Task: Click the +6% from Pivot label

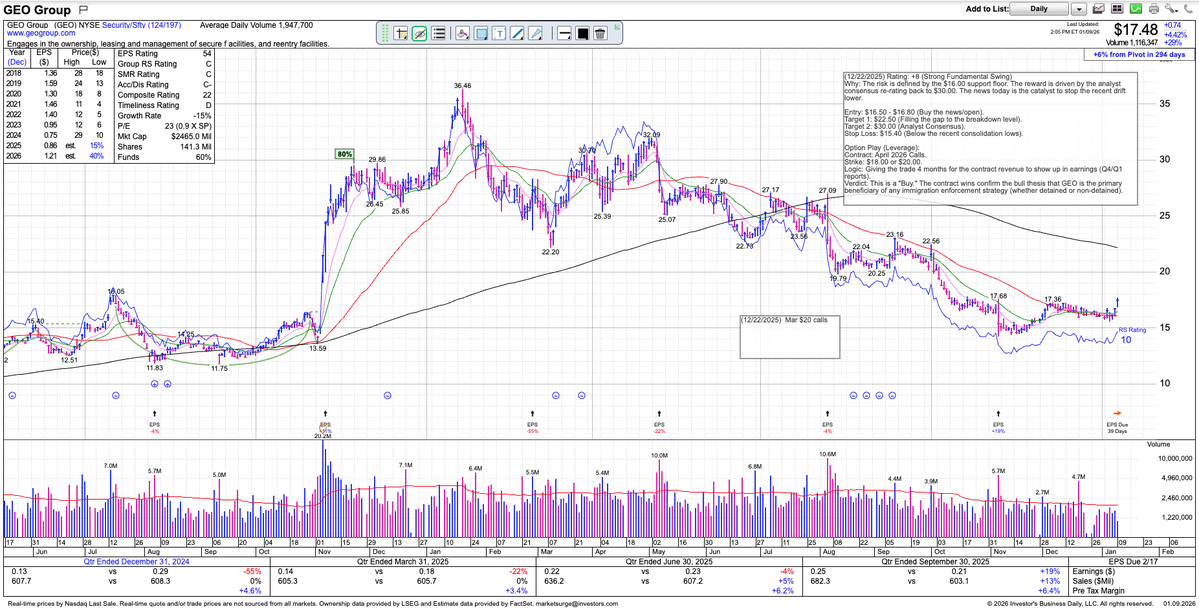Action: point(1139,55)
